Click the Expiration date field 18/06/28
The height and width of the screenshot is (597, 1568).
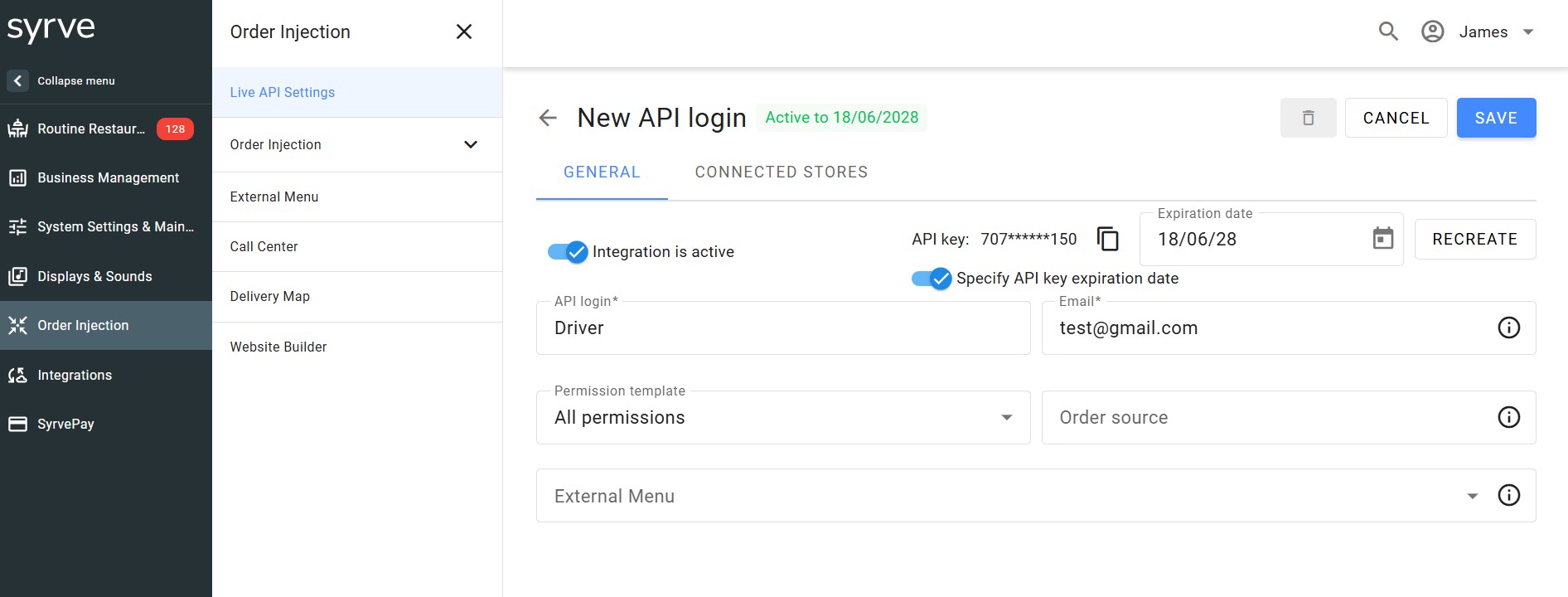tap(1271, 239)
